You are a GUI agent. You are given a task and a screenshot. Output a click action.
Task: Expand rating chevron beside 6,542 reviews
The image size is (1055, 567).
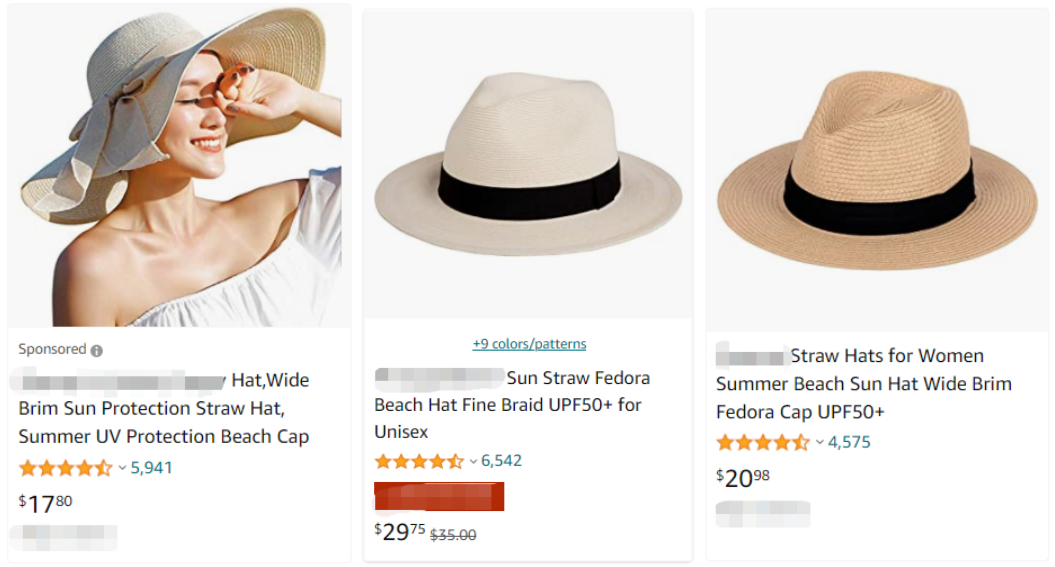tap(474, 462)
